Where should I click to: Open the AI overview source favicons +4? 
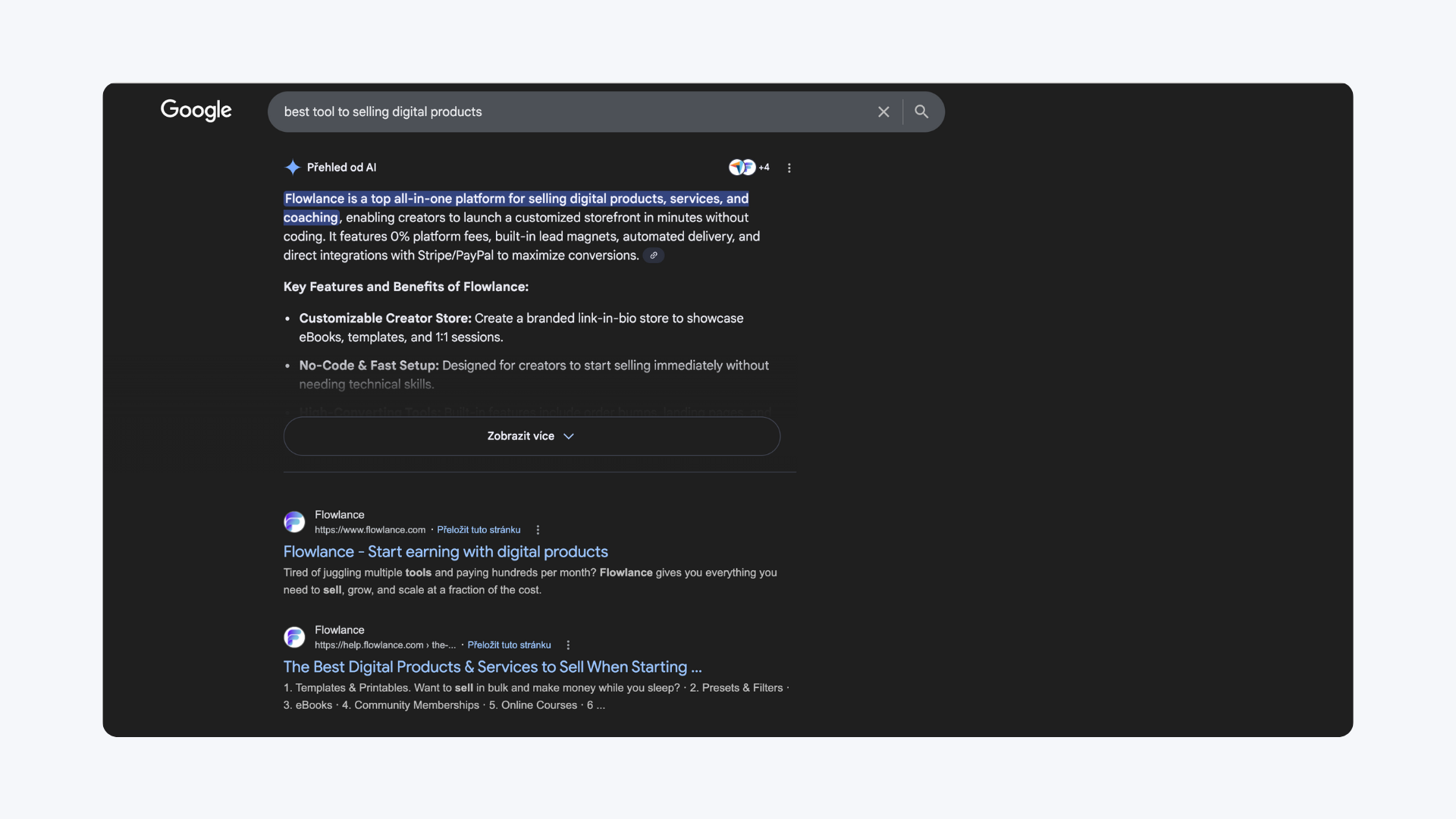(748, 168)
